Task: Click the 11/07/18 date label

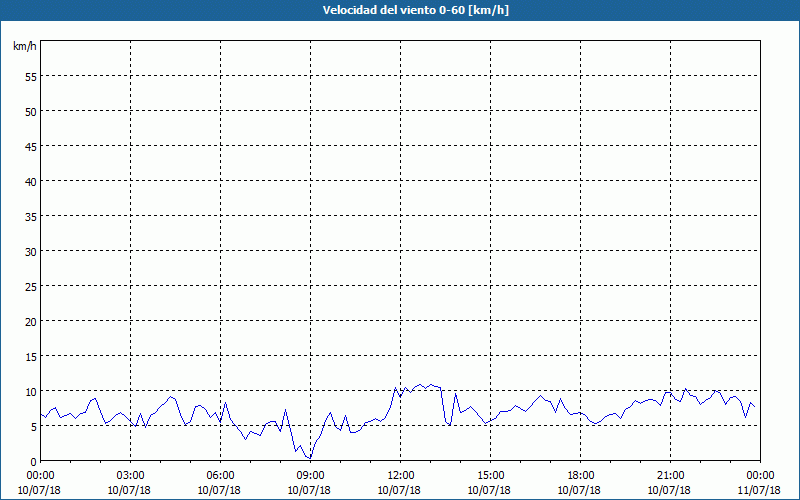Action: (x=759, y=490)
